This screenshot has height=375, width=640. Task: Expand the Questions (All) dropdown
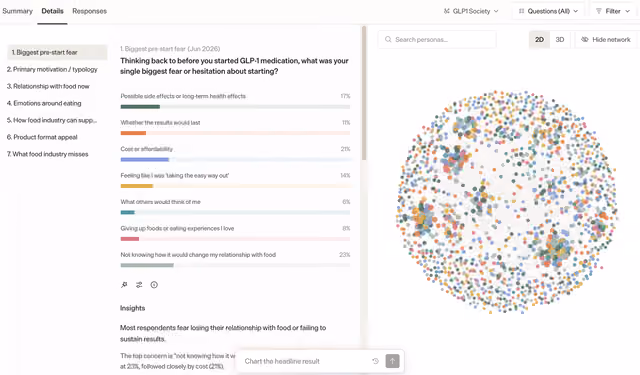coord(548,11)
